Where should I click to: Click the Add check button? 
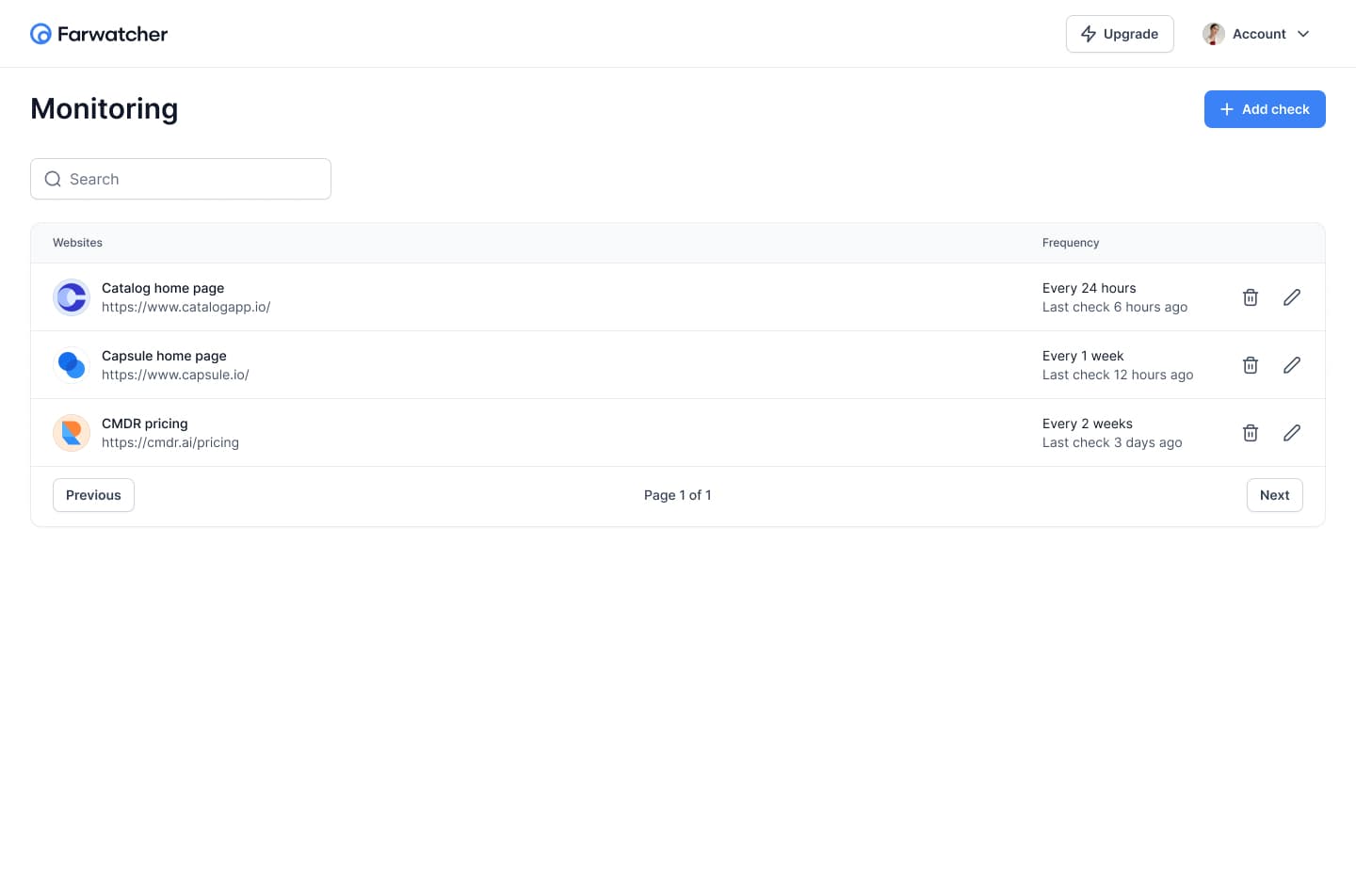click(x=1265, y=109)
